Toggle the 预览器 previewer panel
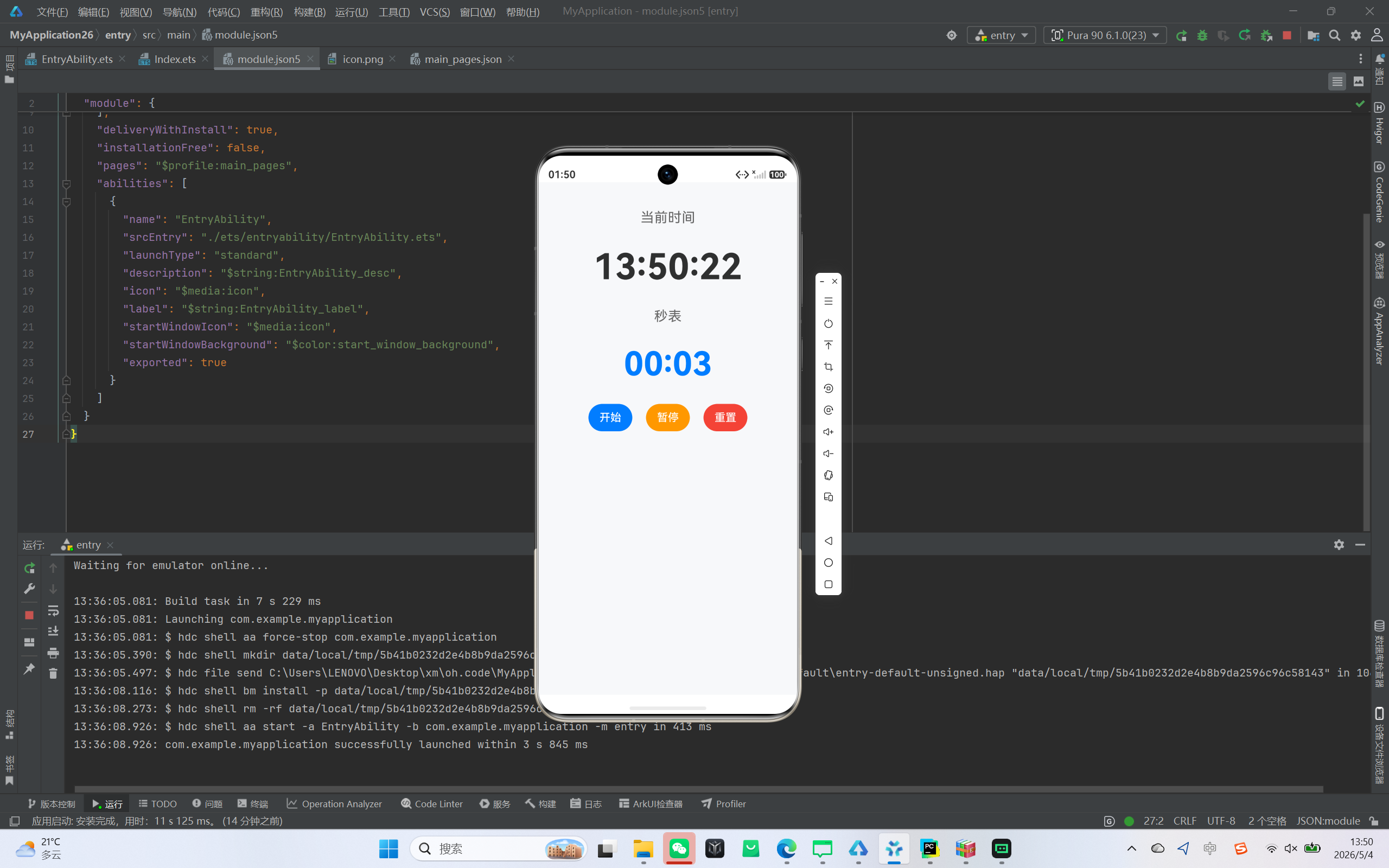 pos(1379,260)
